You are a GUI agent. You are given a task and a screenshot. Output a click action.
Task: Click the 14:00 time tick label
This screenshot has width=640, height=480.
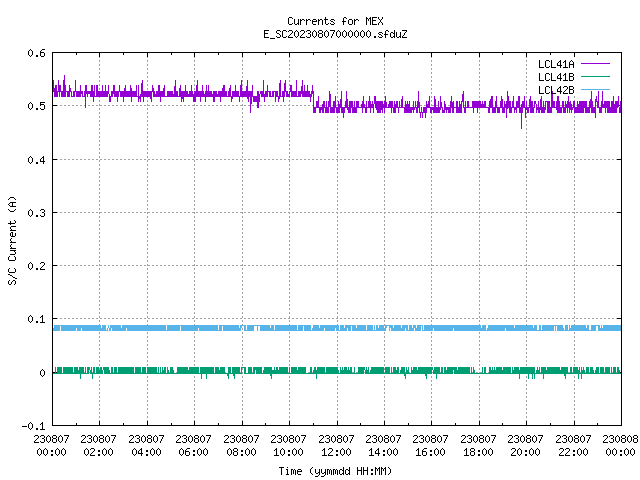(x=383, y=452)
